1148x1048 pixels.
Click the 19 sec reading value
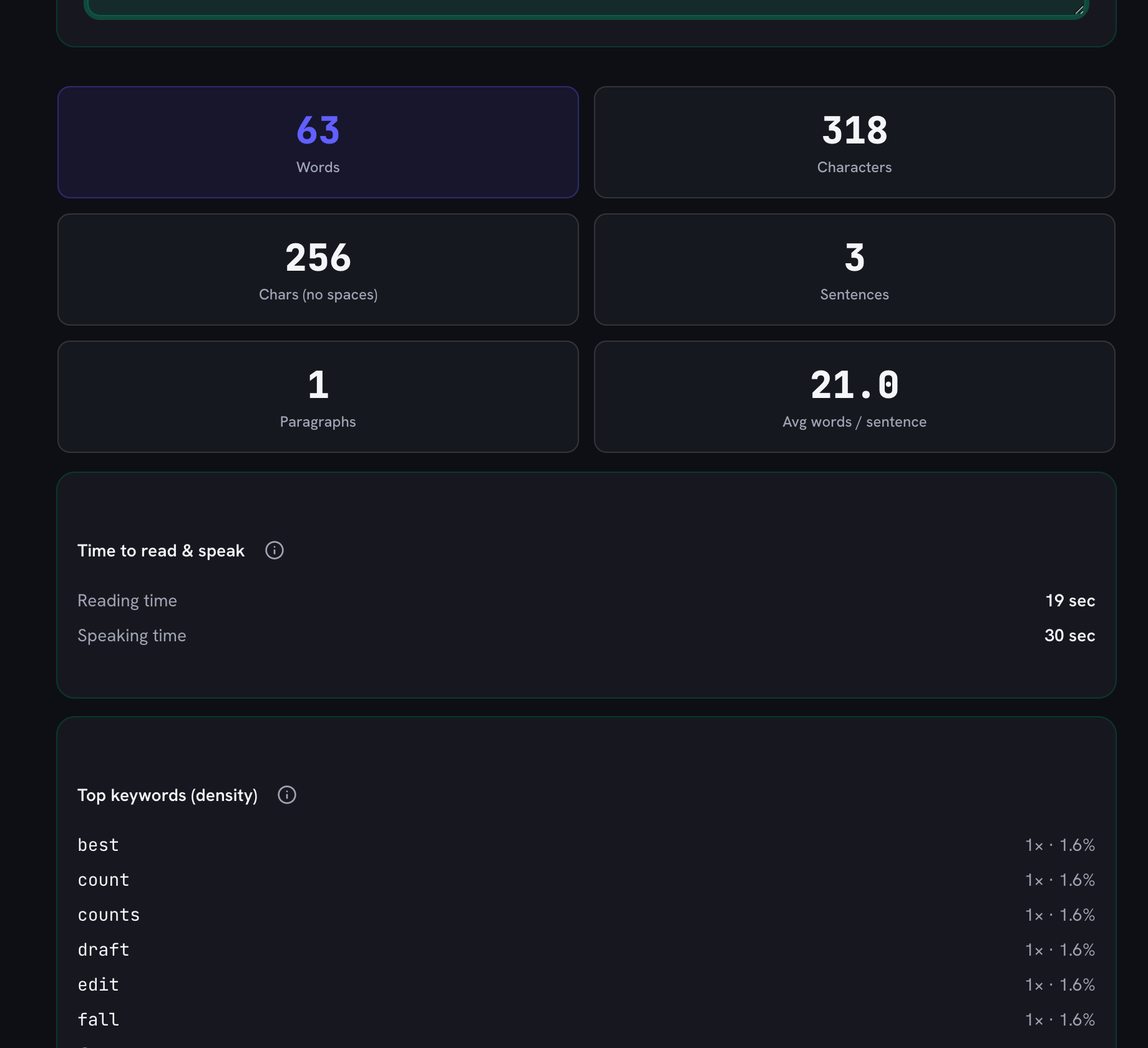coord(1070,600)
